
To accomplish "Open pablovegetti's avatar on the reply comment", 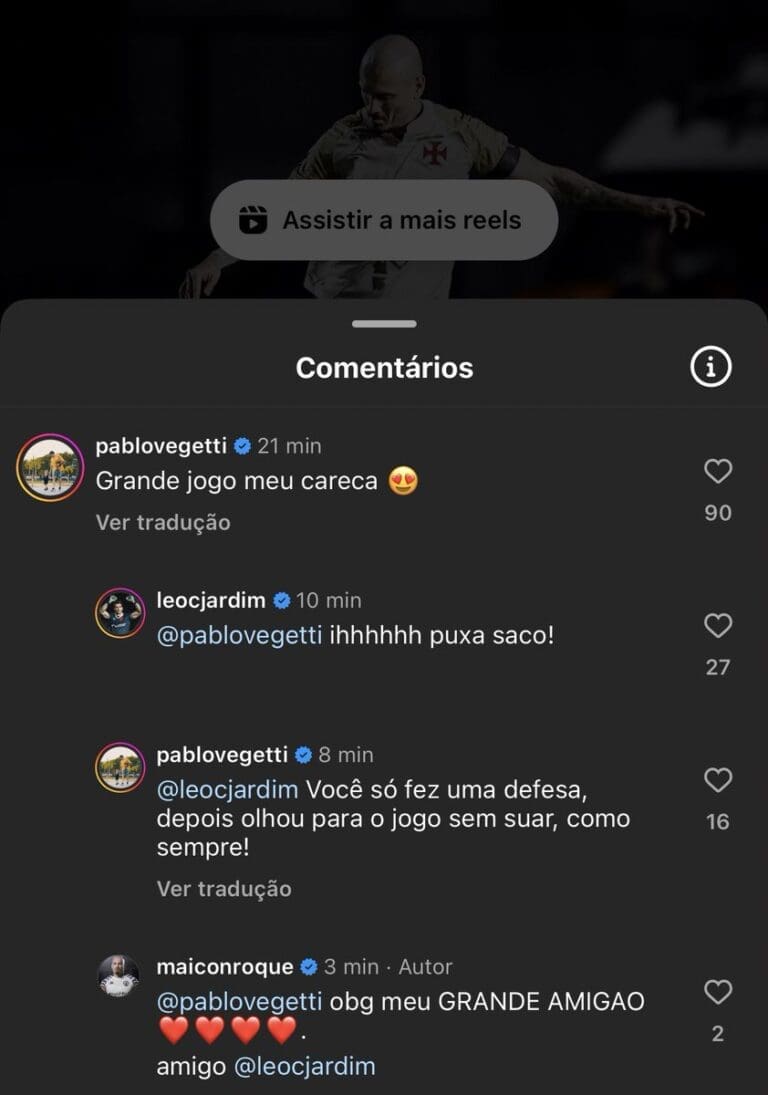I will click(120, 767).
